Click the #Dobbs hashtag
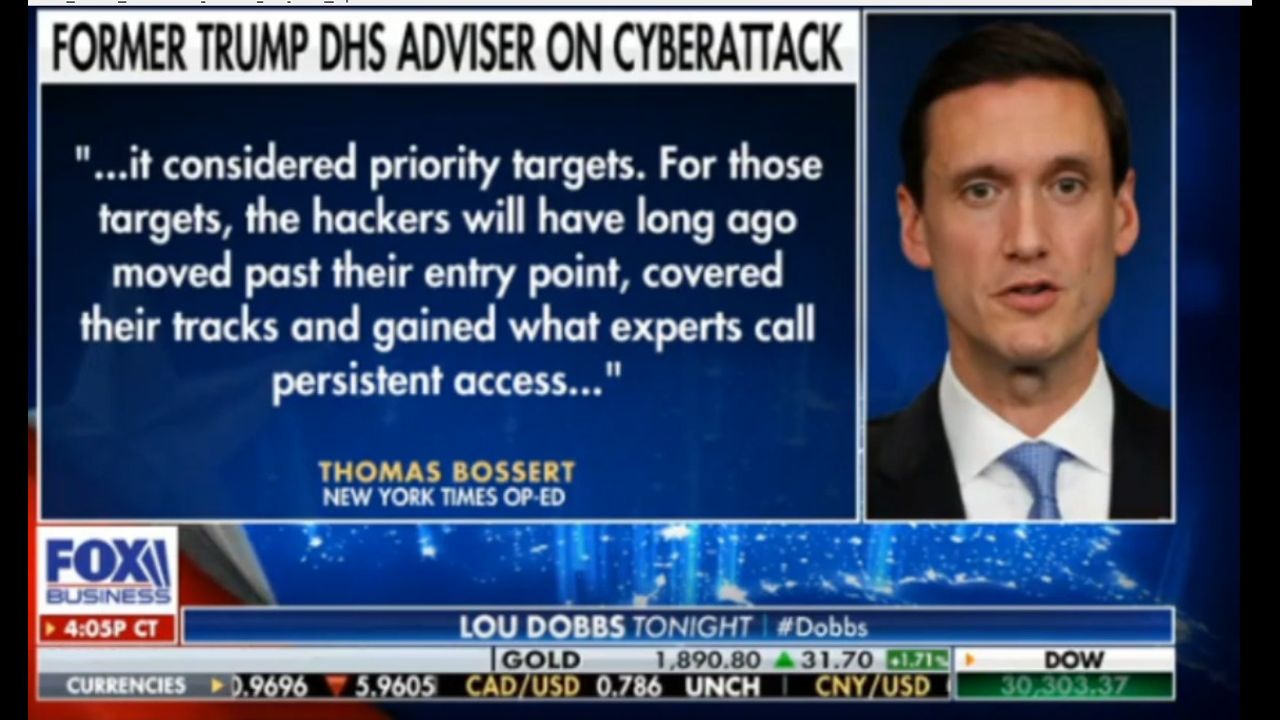This screenshot has width=1280, height=720. pyautogui.click(x=821, y=627)
